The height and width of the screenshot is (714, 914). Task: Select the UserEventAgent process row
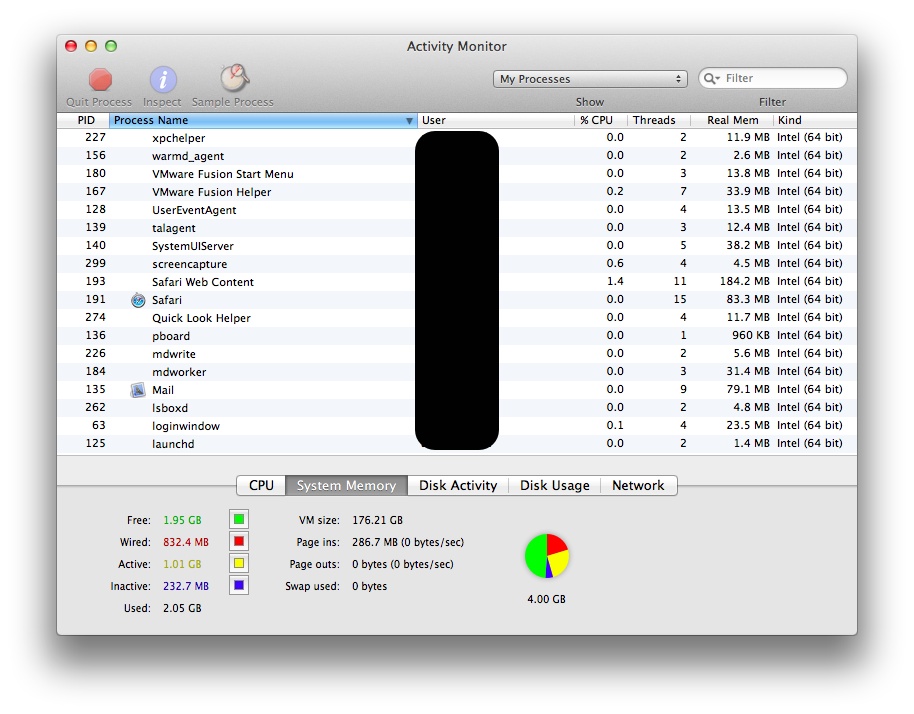click(456, 210)
